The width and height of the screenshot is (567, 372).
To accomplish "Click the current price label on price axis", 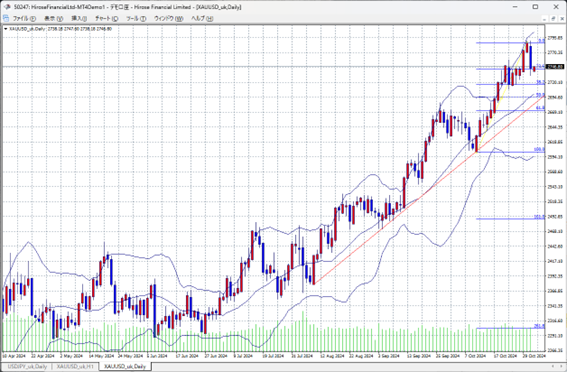I will (555, 67).
